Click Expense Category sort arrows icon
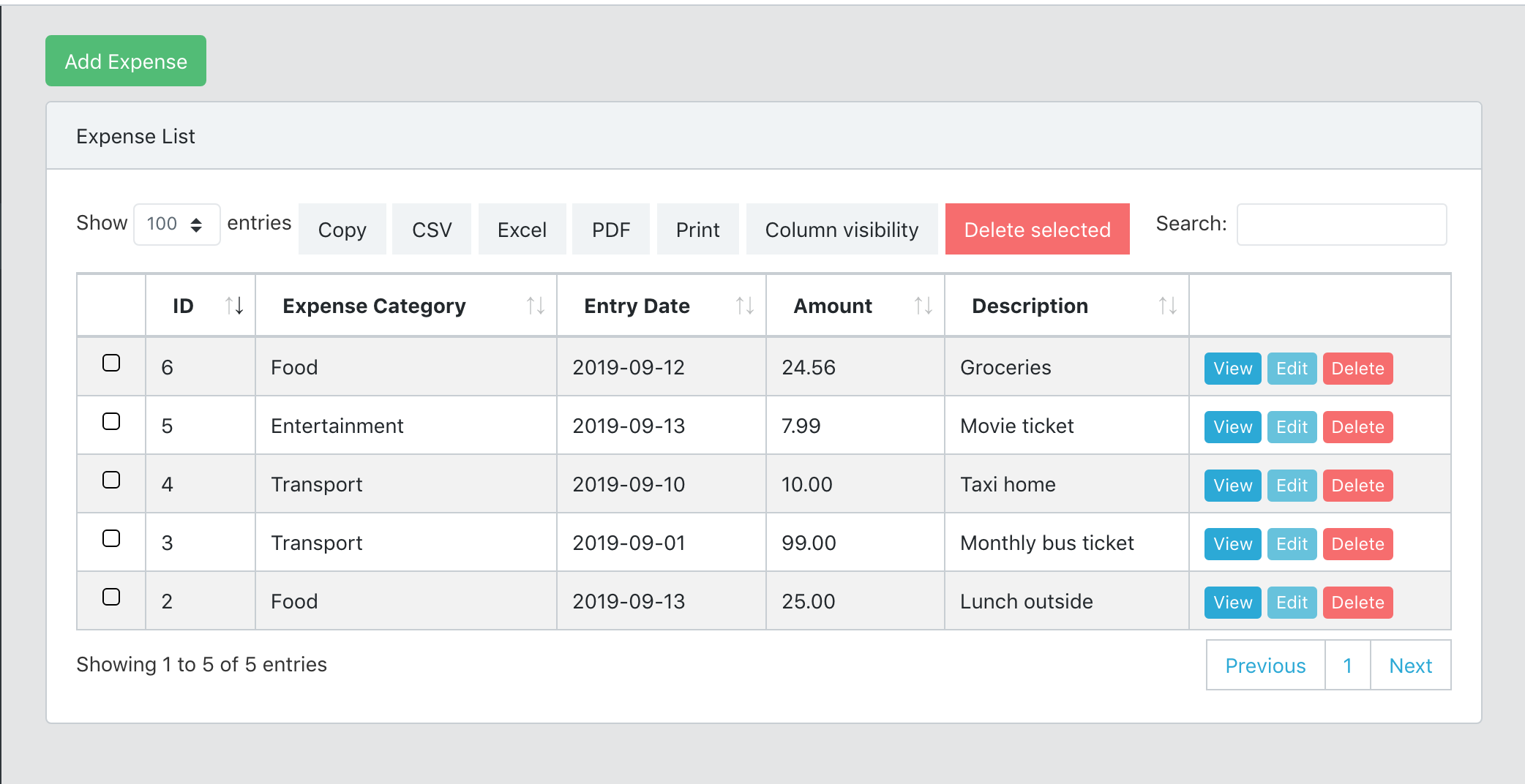 (x=536, y=306)
